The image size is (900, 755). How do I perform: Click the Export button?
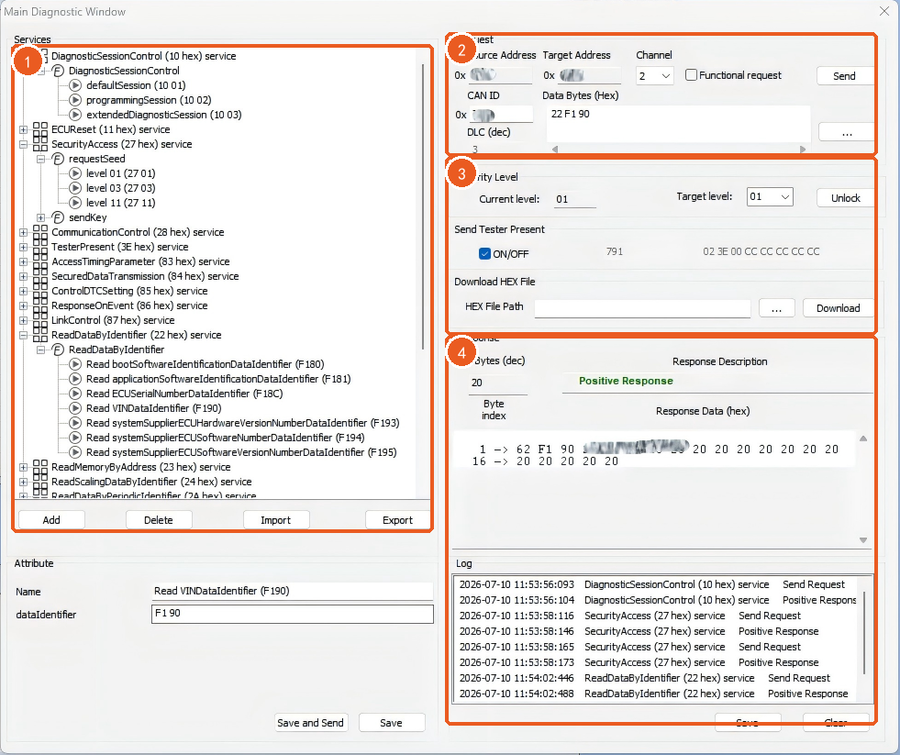(x=397, y=520)
